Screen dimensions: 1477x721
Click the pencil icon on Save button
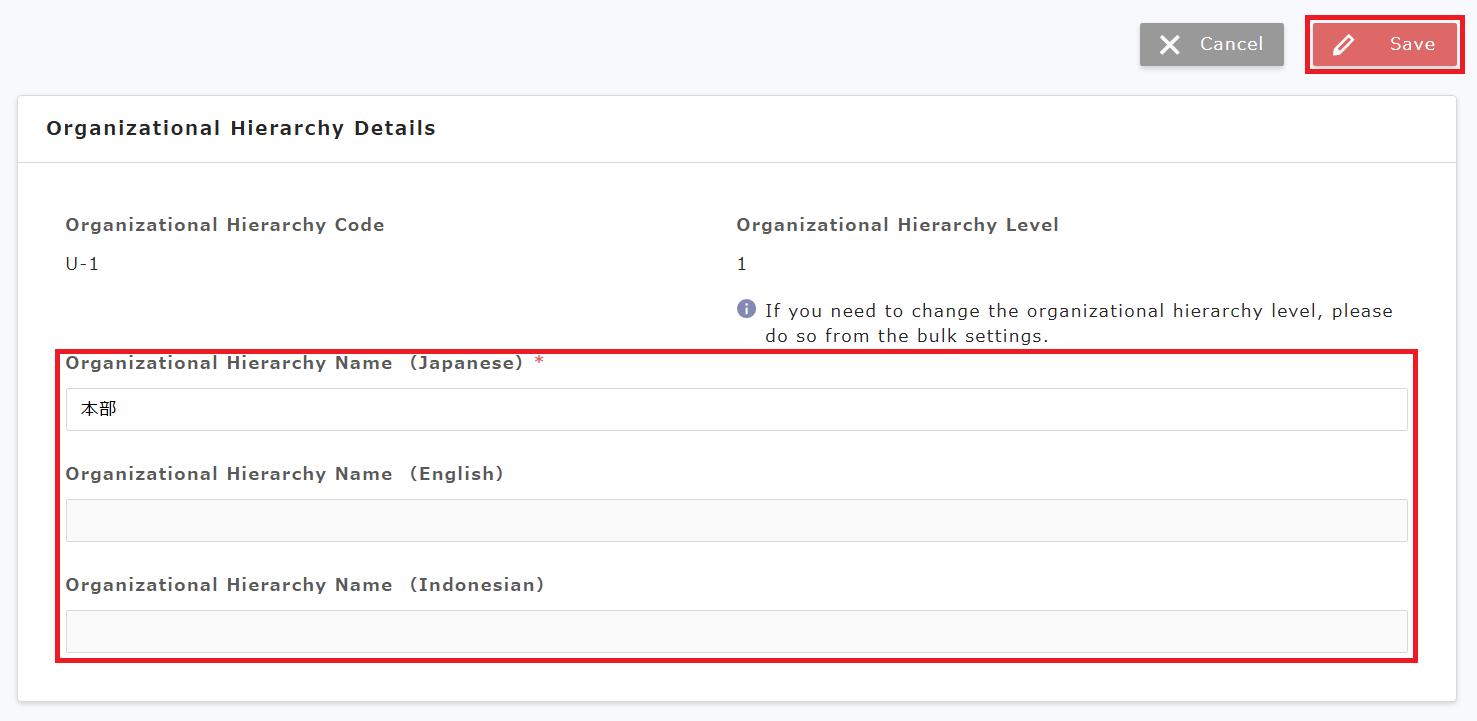[x=1344, y=45]
